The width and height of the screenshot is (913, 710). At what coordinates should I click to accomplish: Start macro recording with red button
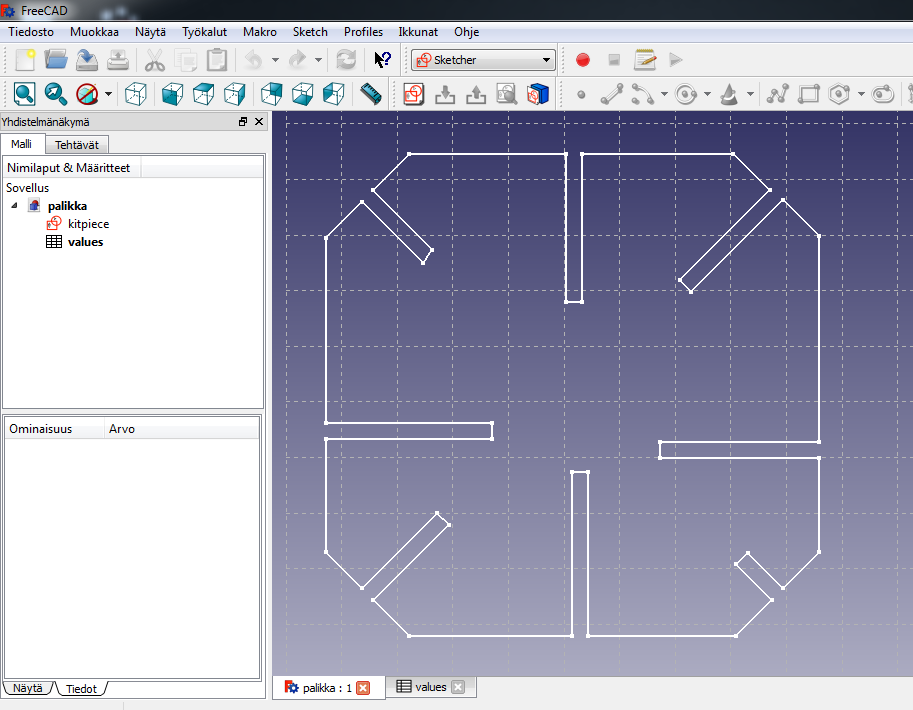click(583, 60)
